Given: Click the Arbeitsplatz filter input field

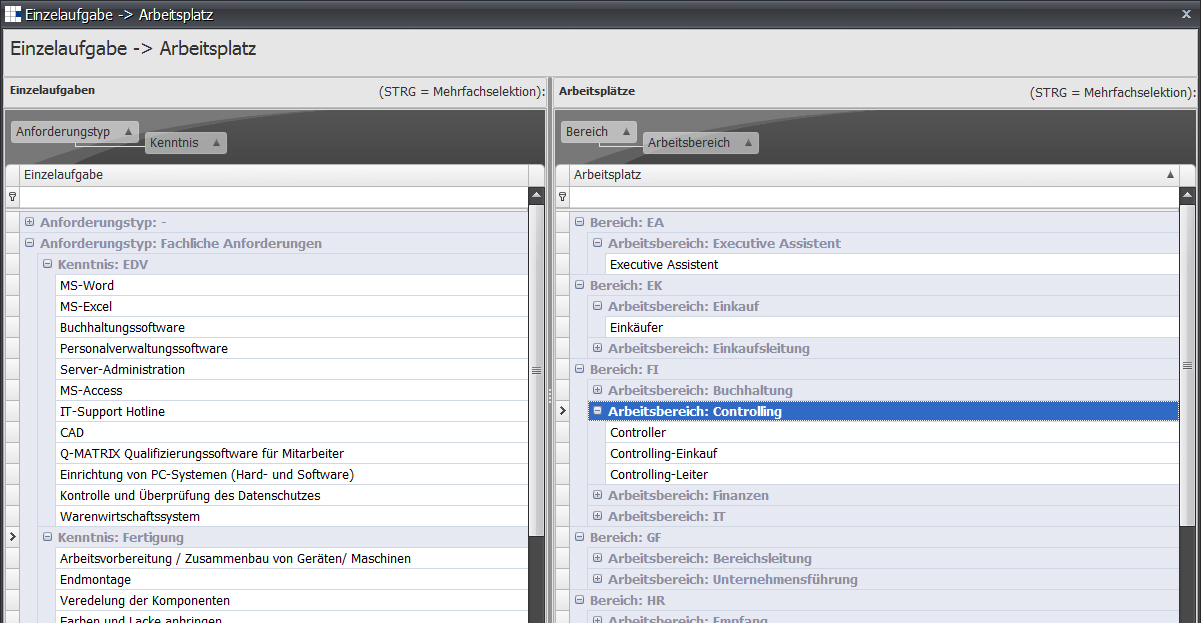Looking at the screenshot, I should (870, 197).
